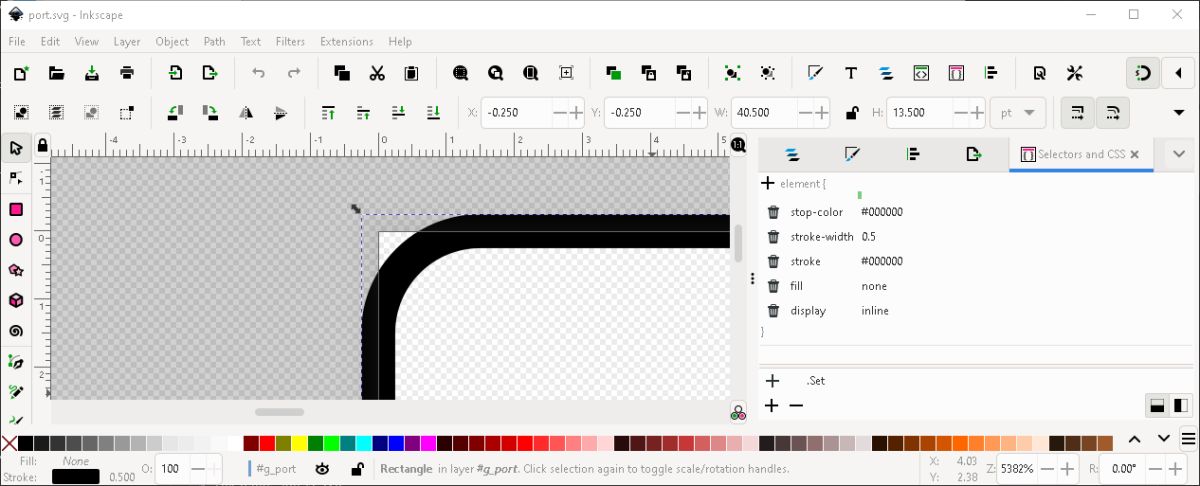The height and width of the screenshot is (486, 1200).
Task: Open a file with the folder icon
Action: 56,73
